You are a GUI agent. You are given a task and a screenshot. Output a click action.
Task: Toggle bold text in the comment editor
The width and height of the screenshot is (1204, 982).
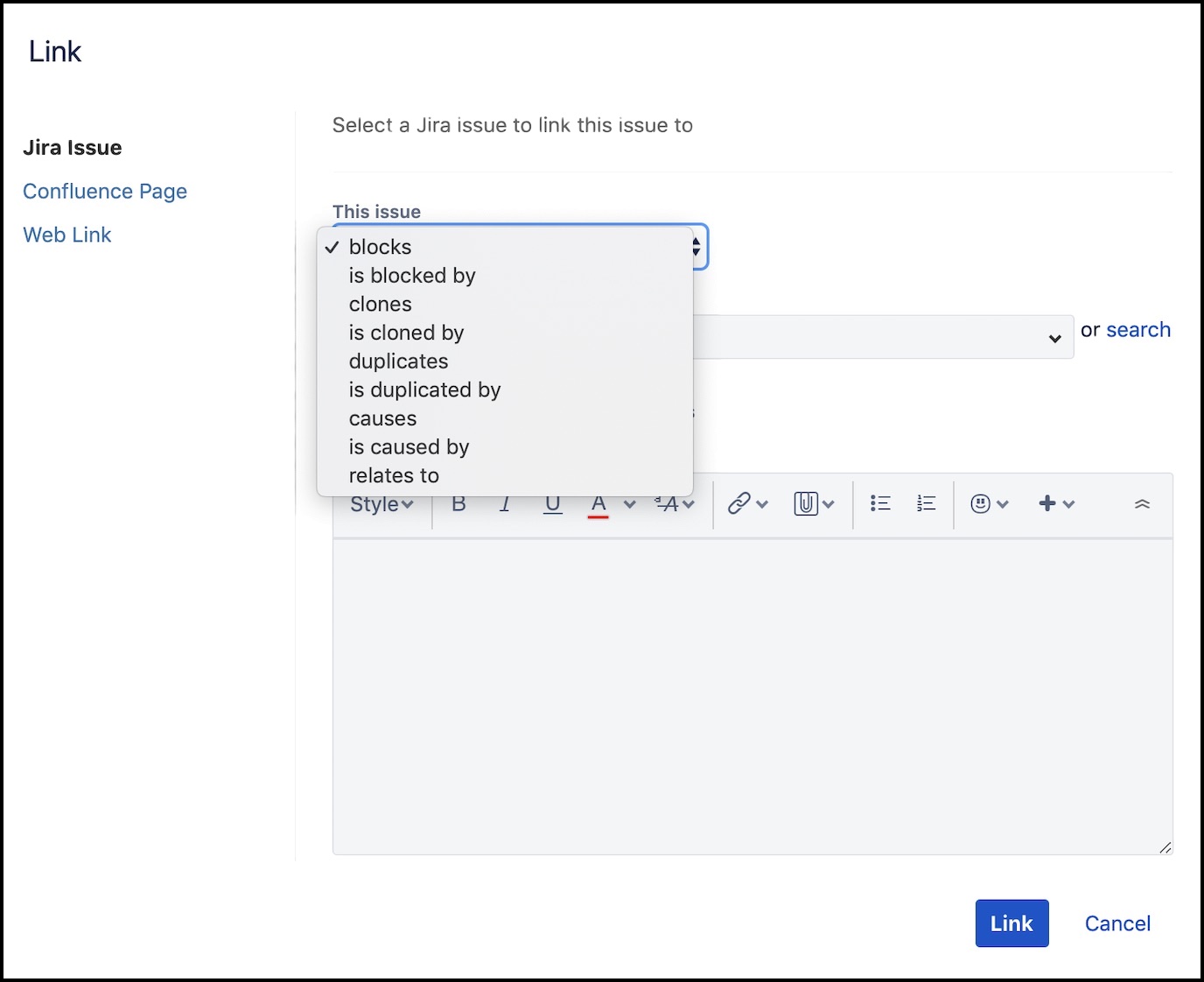pyautogui.click(x=458, y=503)
